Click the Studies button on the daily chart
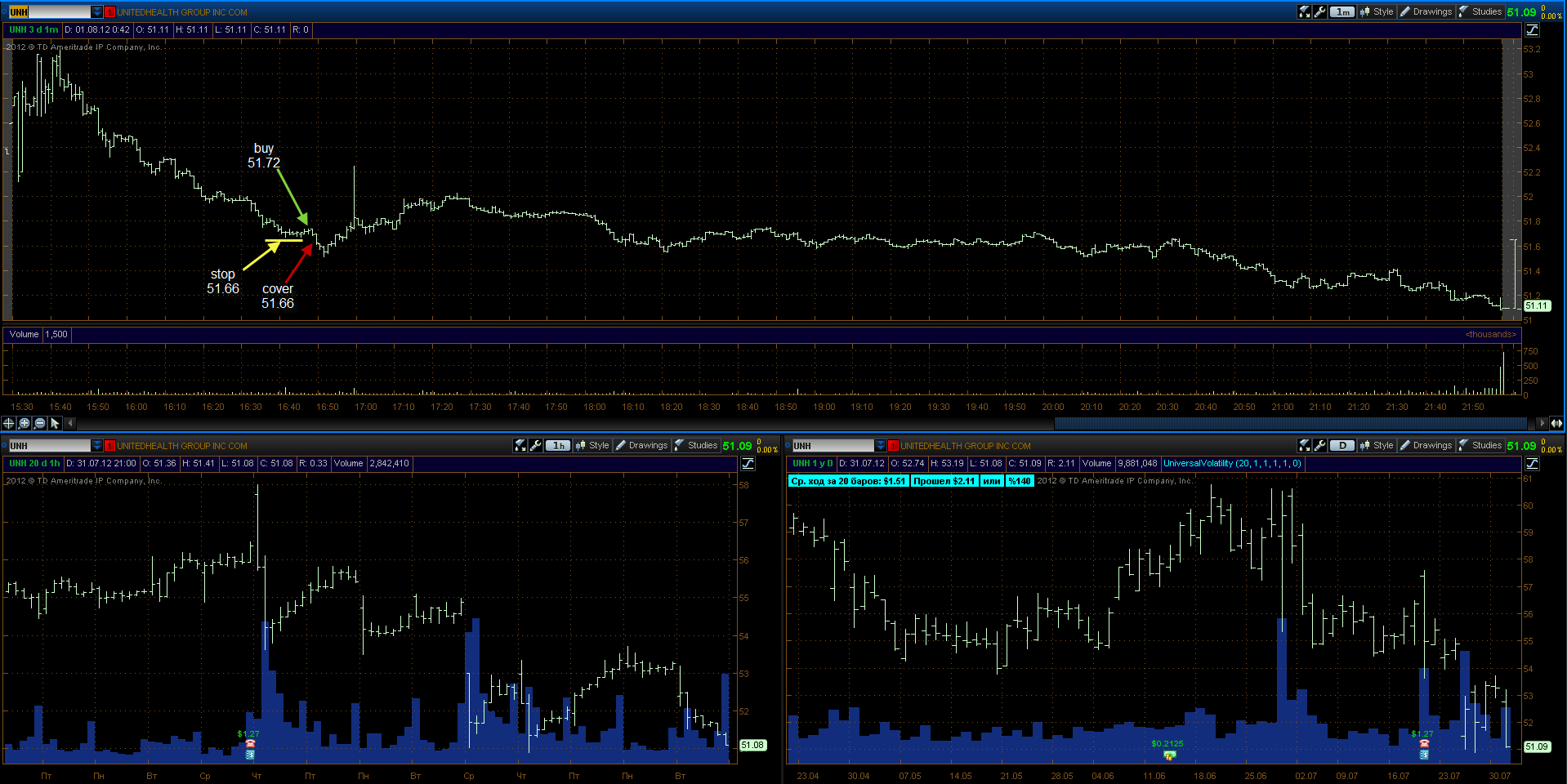The image size is (1567, 784). 1480,445
